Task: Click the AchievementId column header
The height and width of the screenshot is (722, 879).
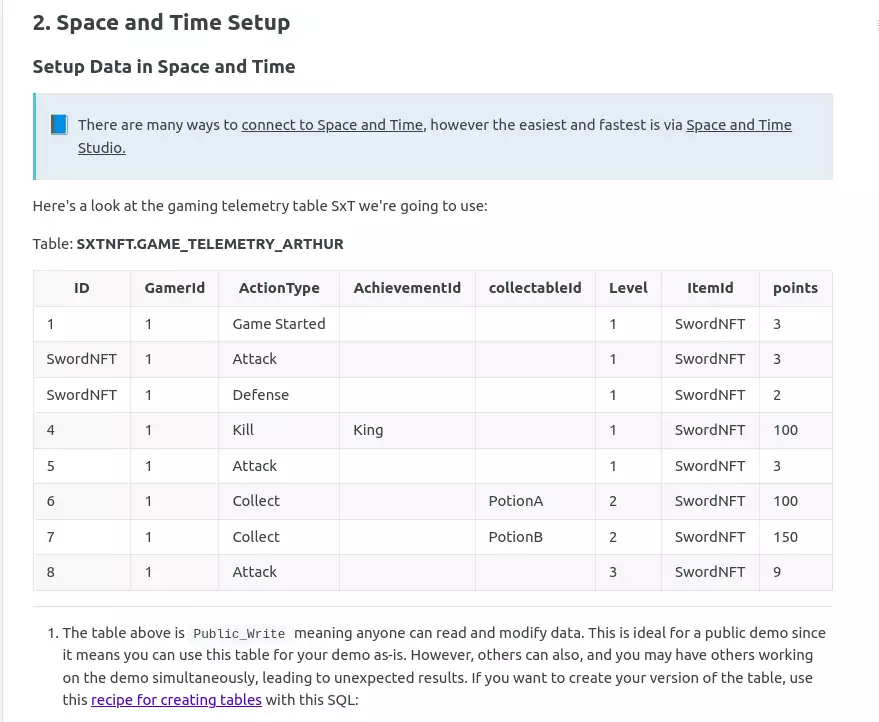Action: [x=407, y=288]
